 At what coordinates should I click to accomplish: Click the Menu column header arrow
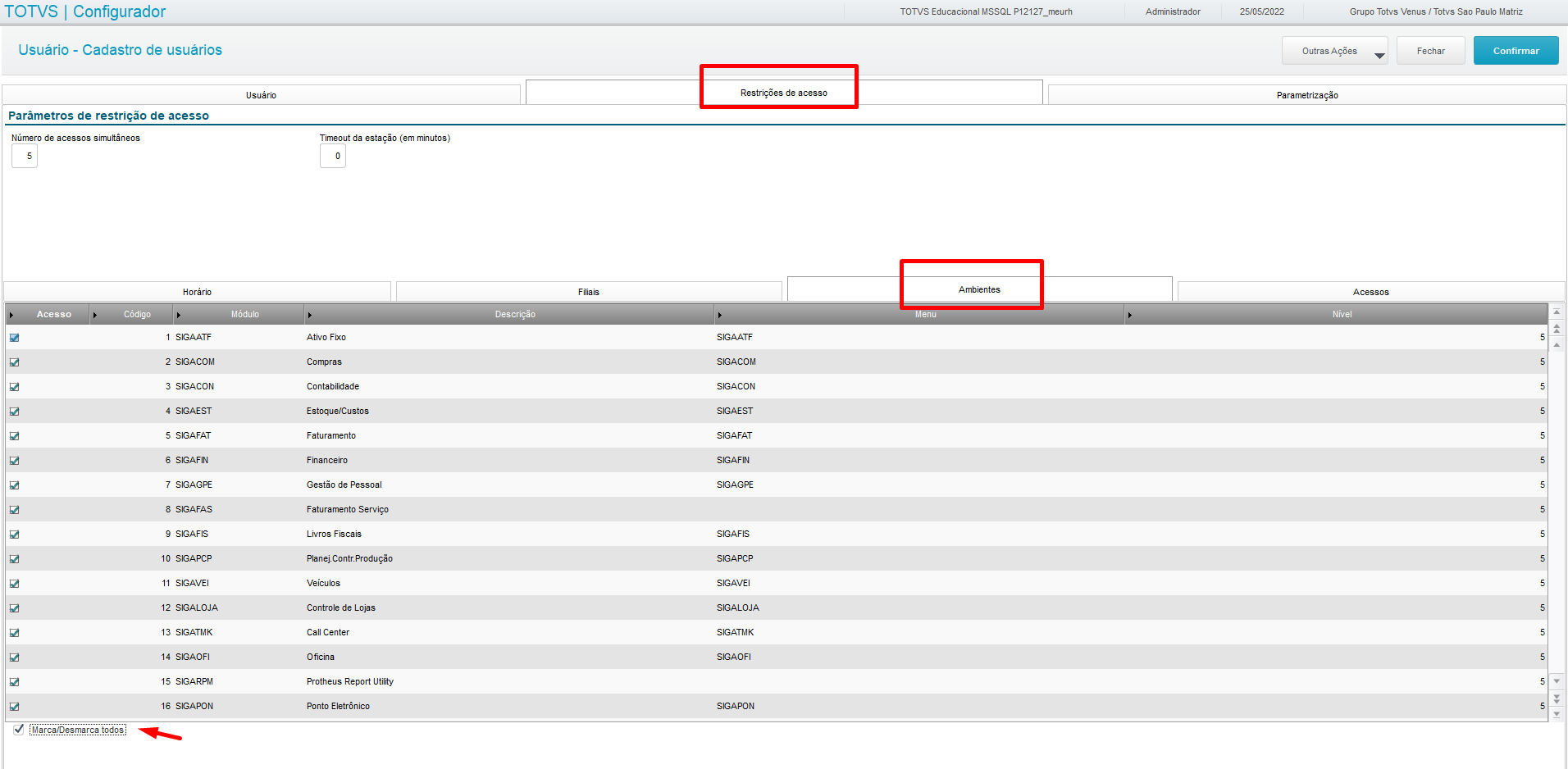(720, 315)
